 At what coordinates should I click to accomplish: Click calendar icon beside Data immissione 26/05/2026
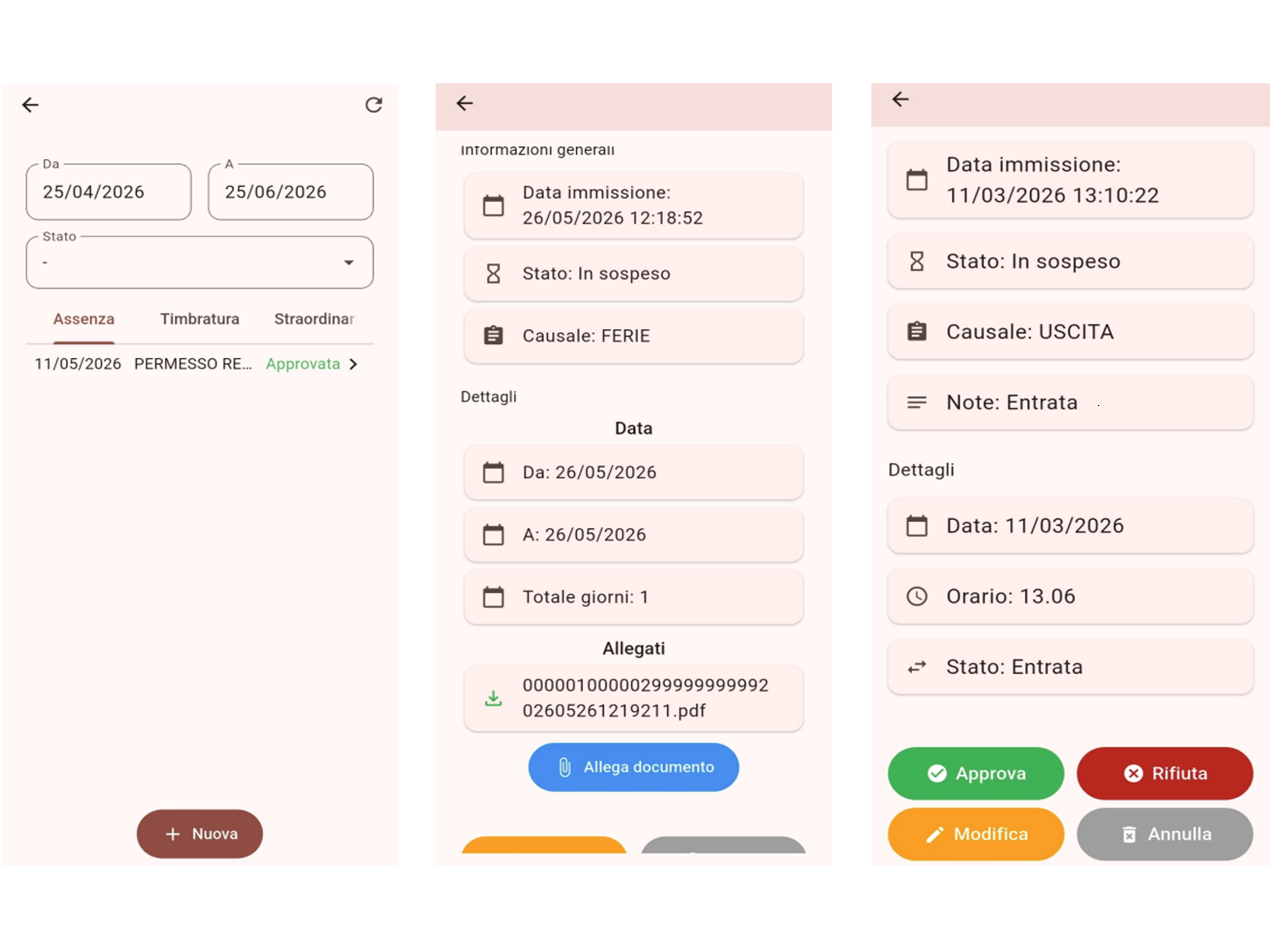pos(493,205)
